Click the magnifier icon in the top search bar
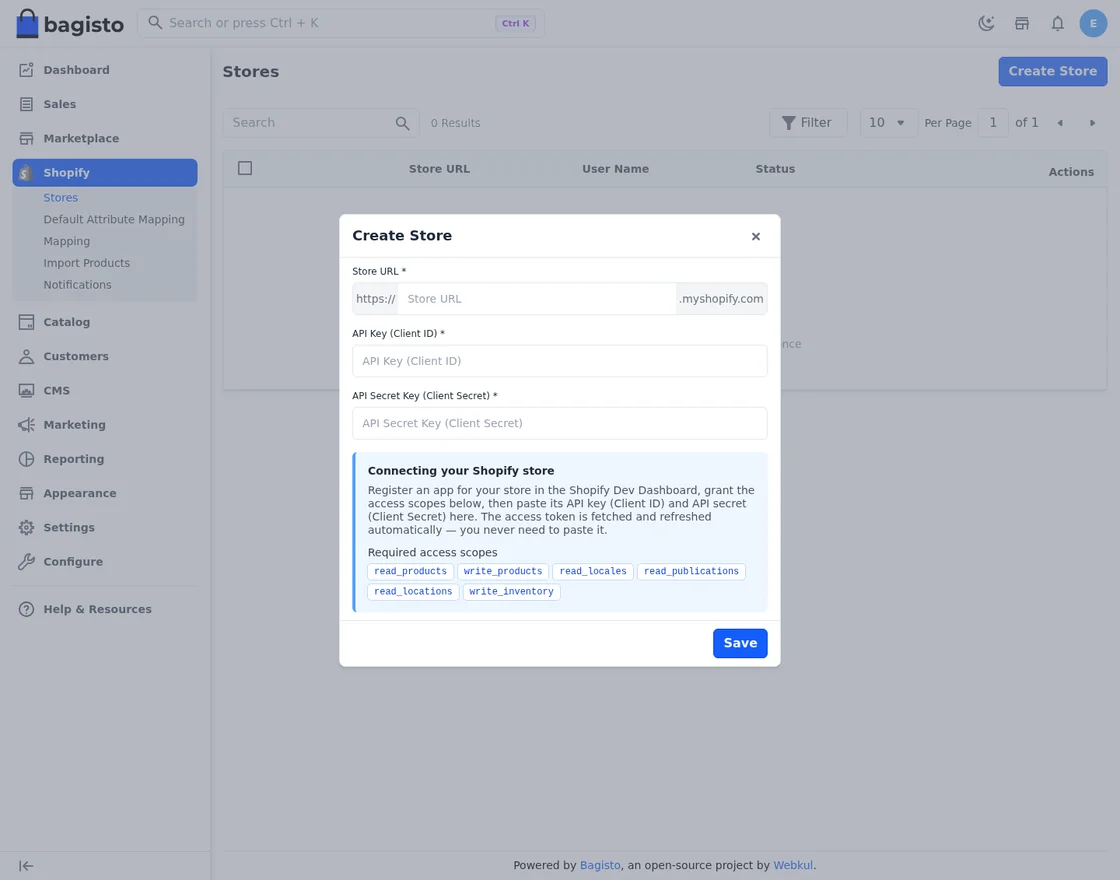 click(x=155, y=23)
